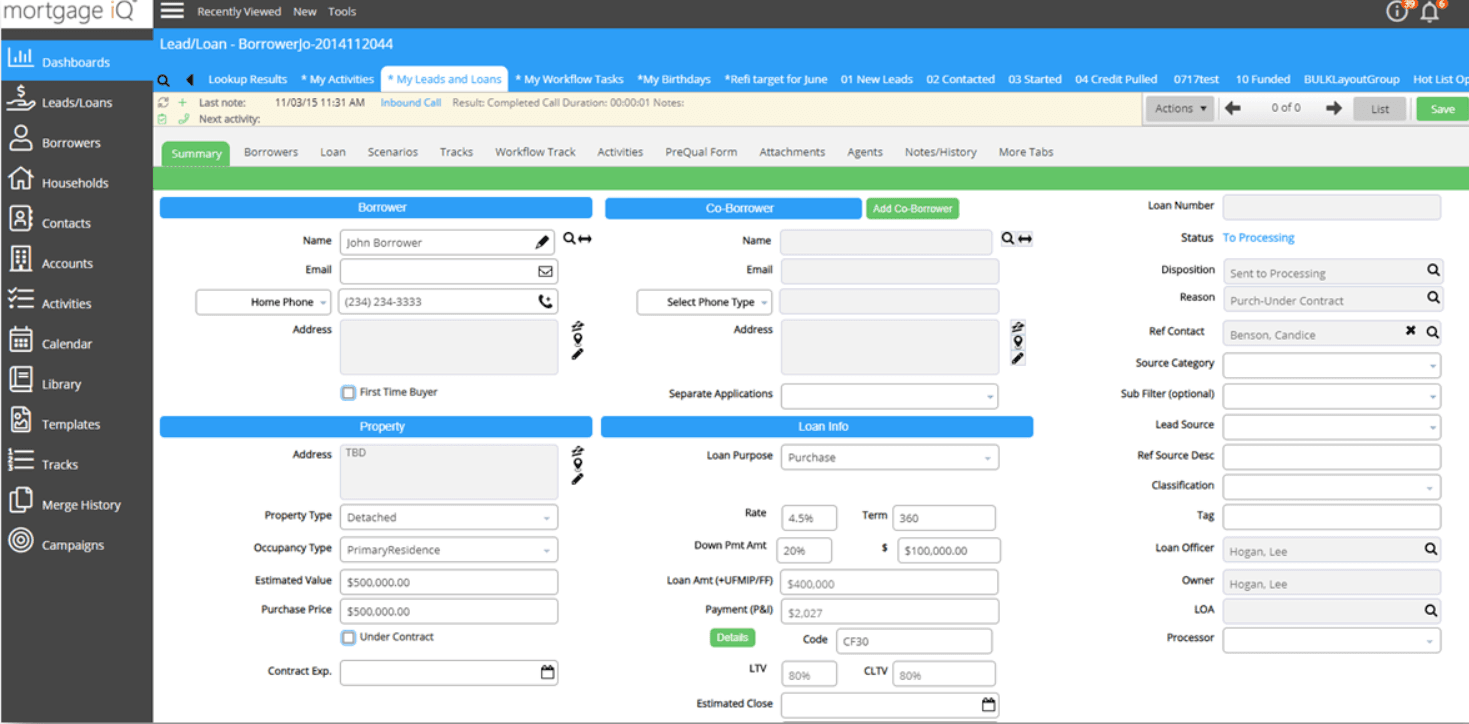Follow the To Processing status link
The height and width of the screenshot is (724, 1469).
coord(1258,237)
